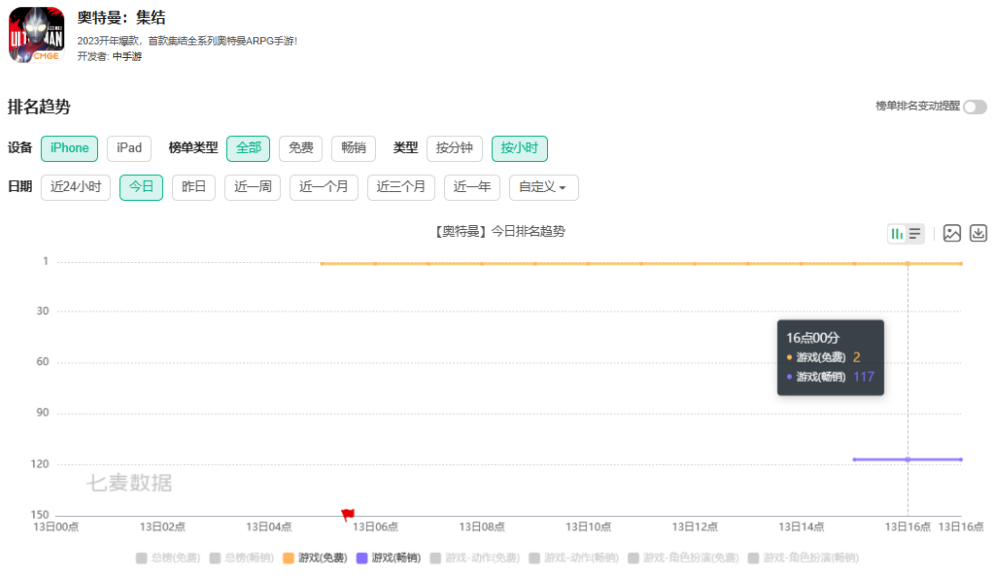
Task: Toggle 游戏-动作(免费) legend series
Action: 475,558
